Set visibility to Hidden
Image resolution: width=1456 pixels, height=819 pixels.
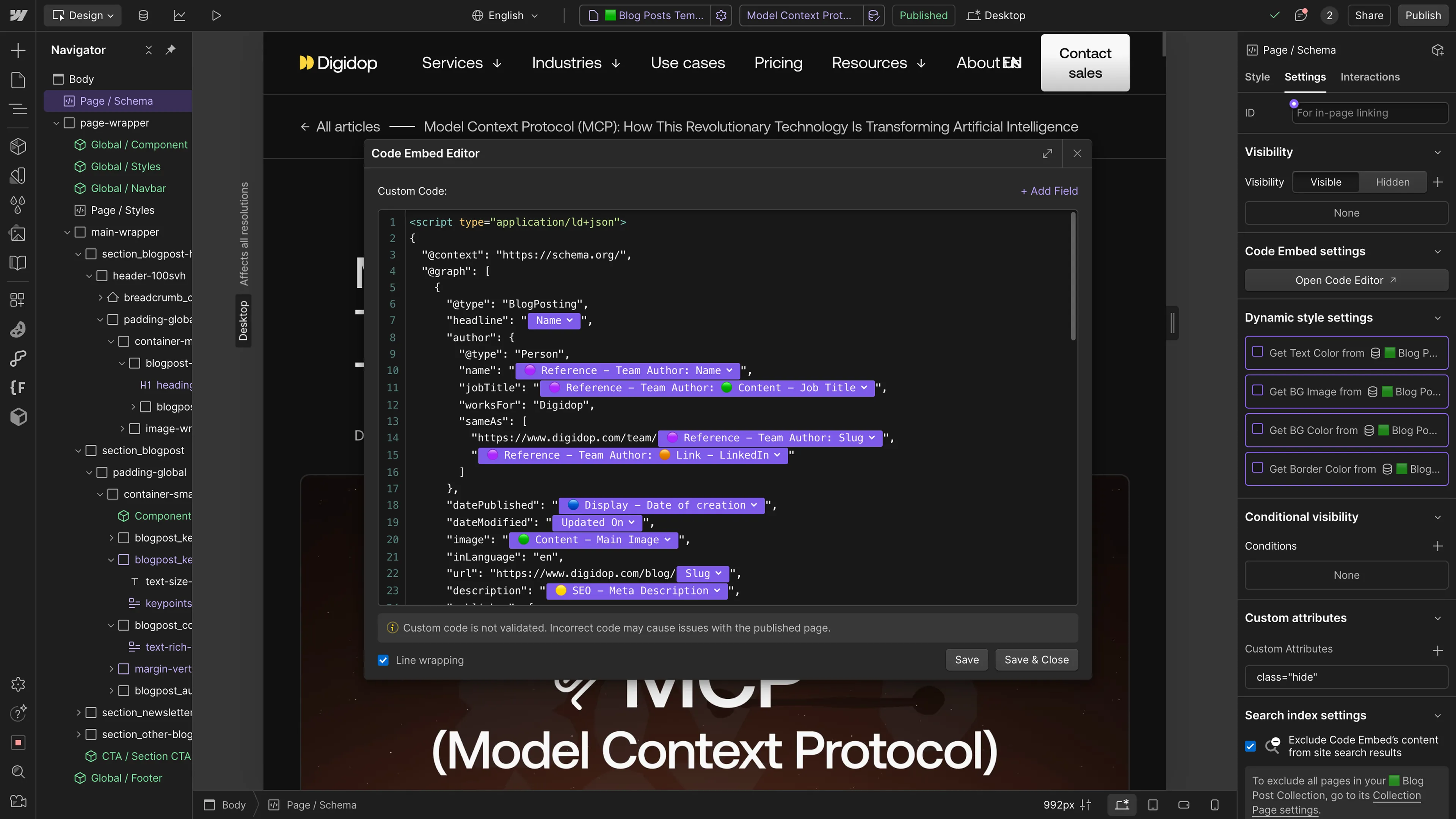point(1393,182)
